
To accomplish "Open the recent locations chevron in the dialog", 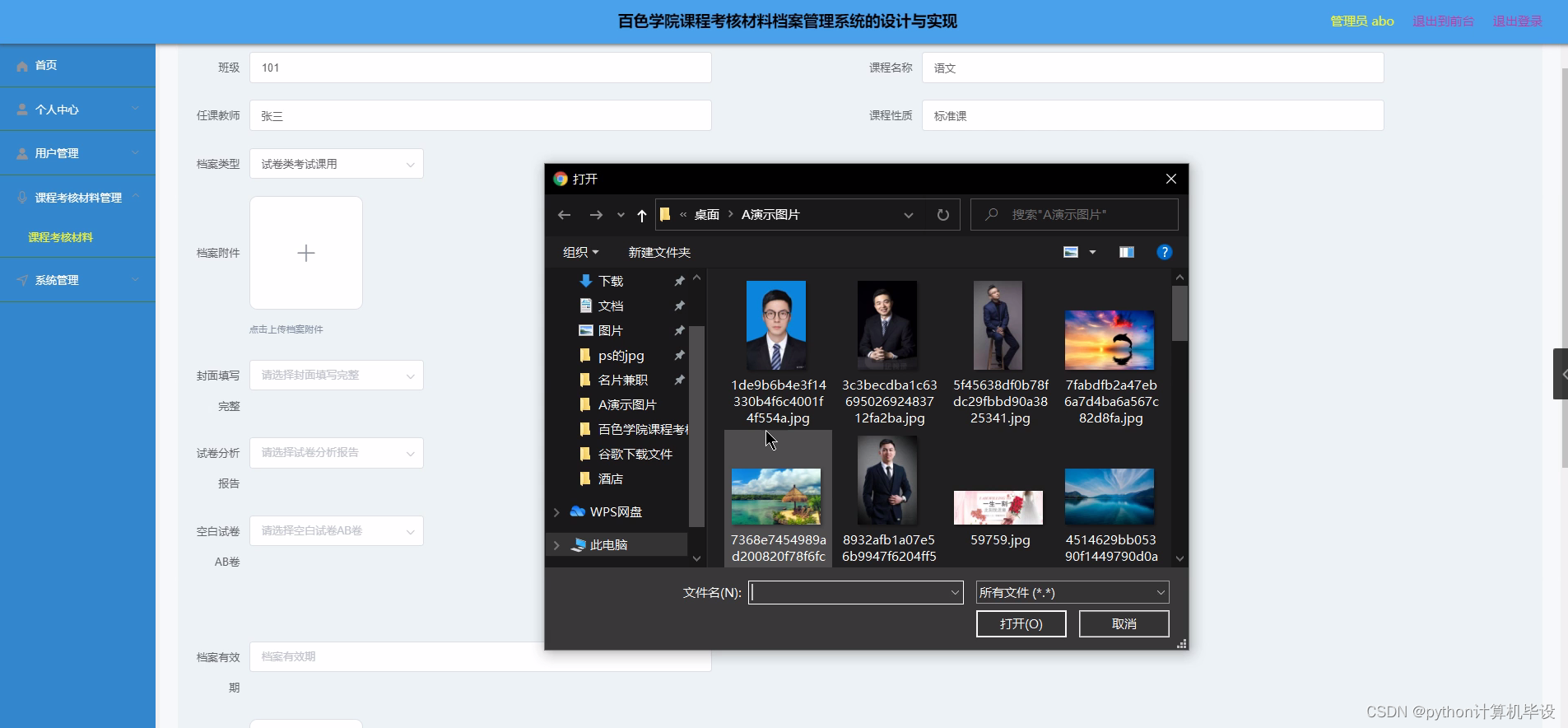I will 621,215.
